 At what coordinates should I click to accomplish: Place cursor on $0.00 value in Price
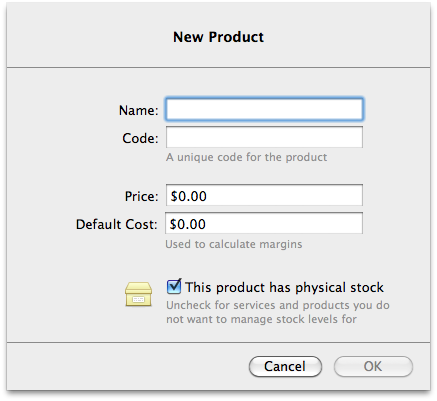click(189, 196)
